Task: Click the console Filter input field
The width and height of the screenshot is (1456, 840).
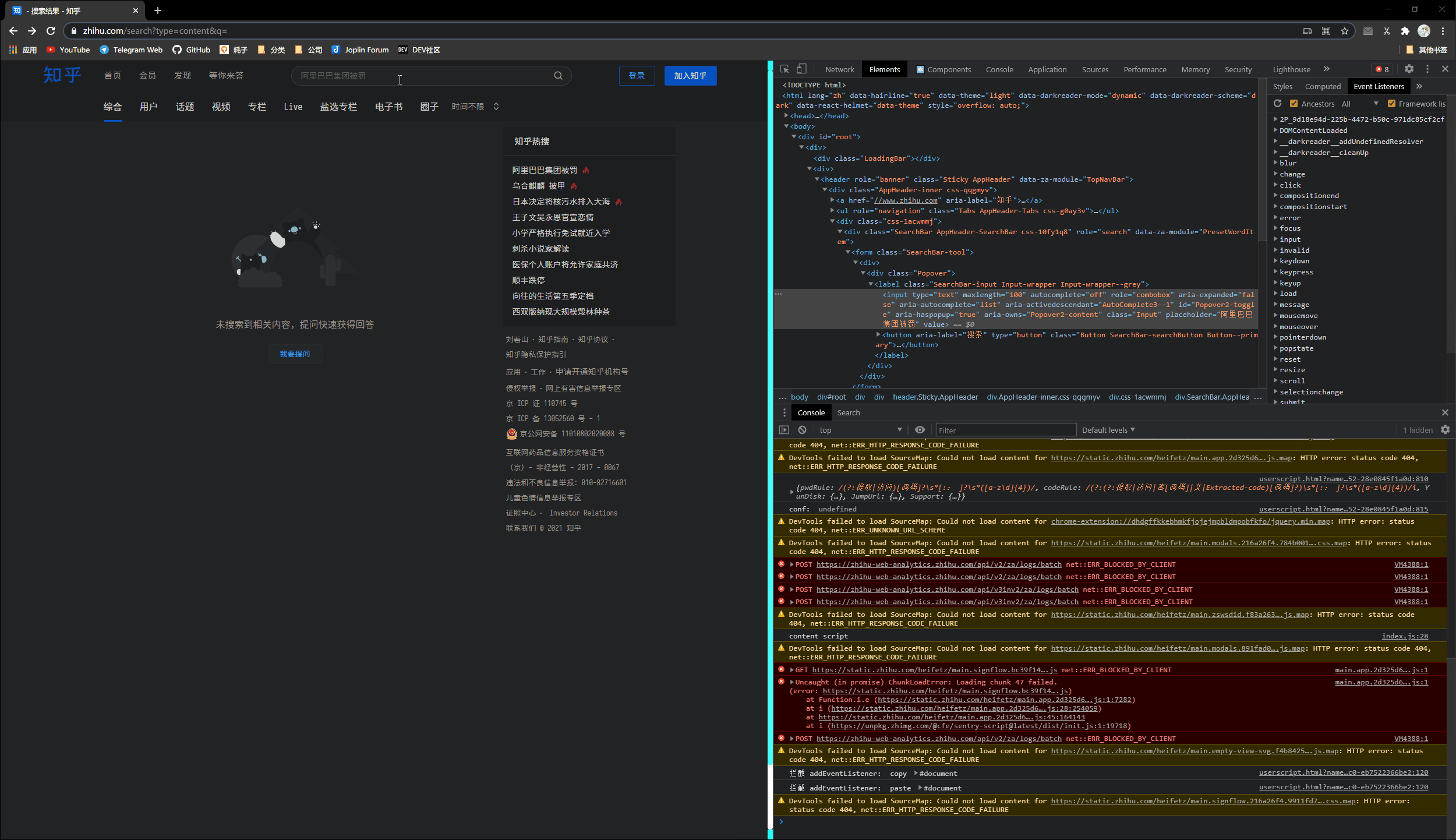Action: click(x=1005, y=430)
